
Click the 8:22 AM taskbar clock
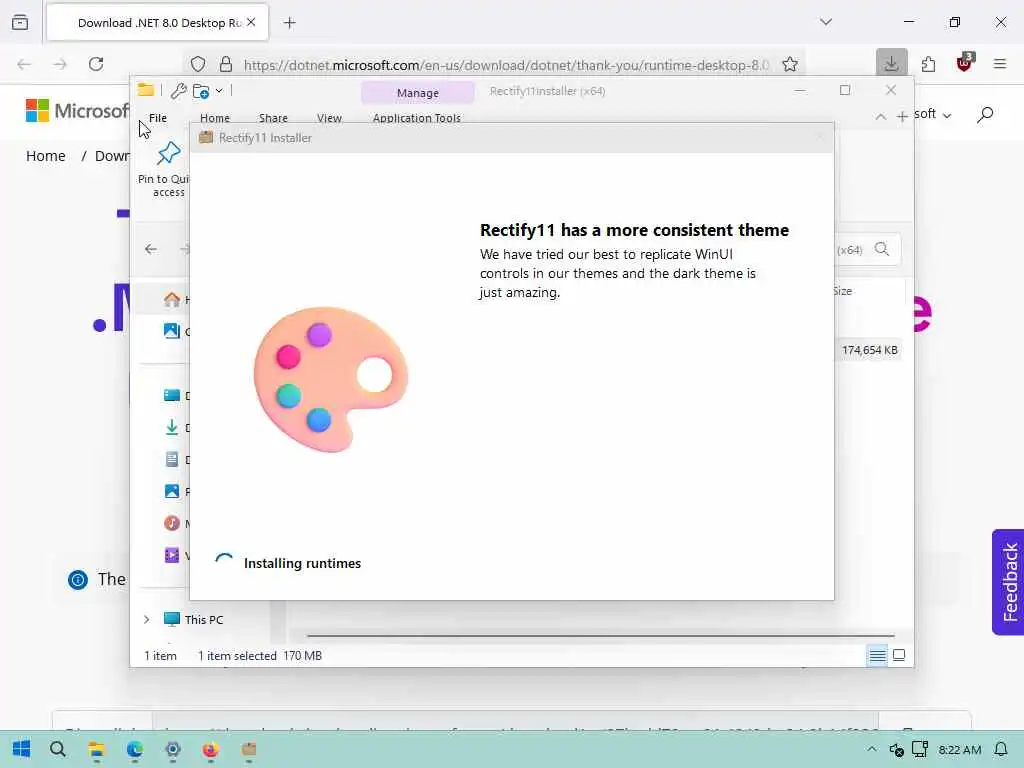(x=959, y=750)
